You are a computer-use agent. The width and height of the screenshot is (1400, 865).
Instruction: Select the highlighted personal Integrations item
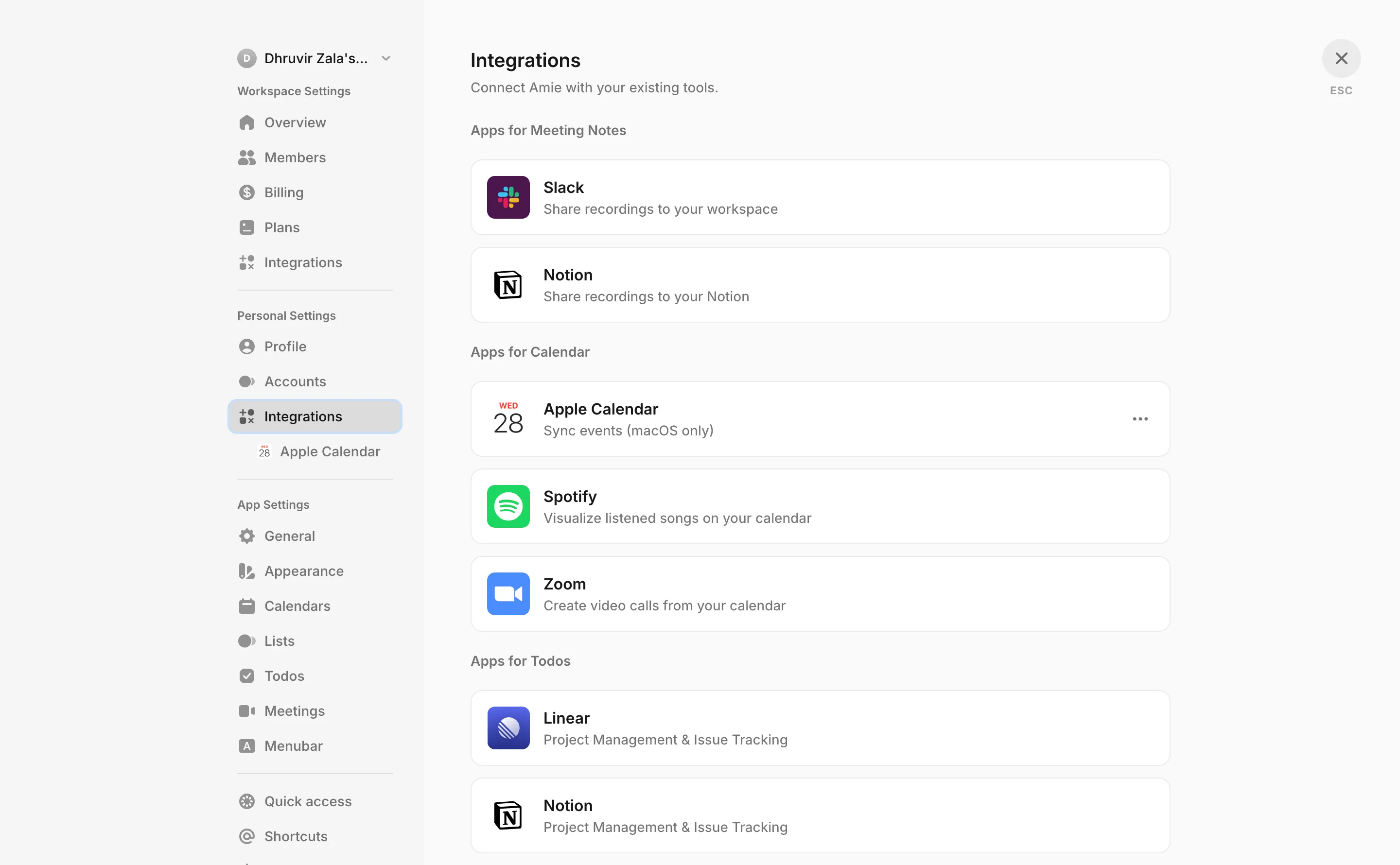point(315,416)
